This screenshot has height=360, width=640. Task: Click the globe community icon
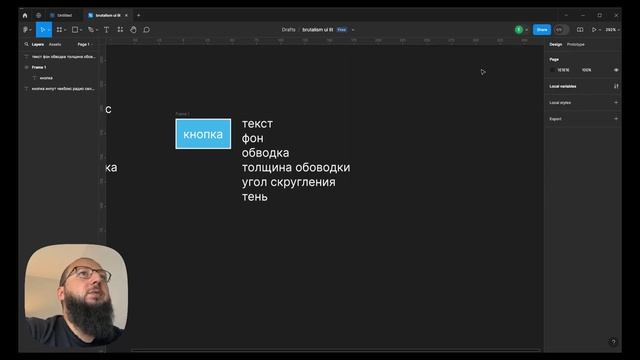[39, 15]
